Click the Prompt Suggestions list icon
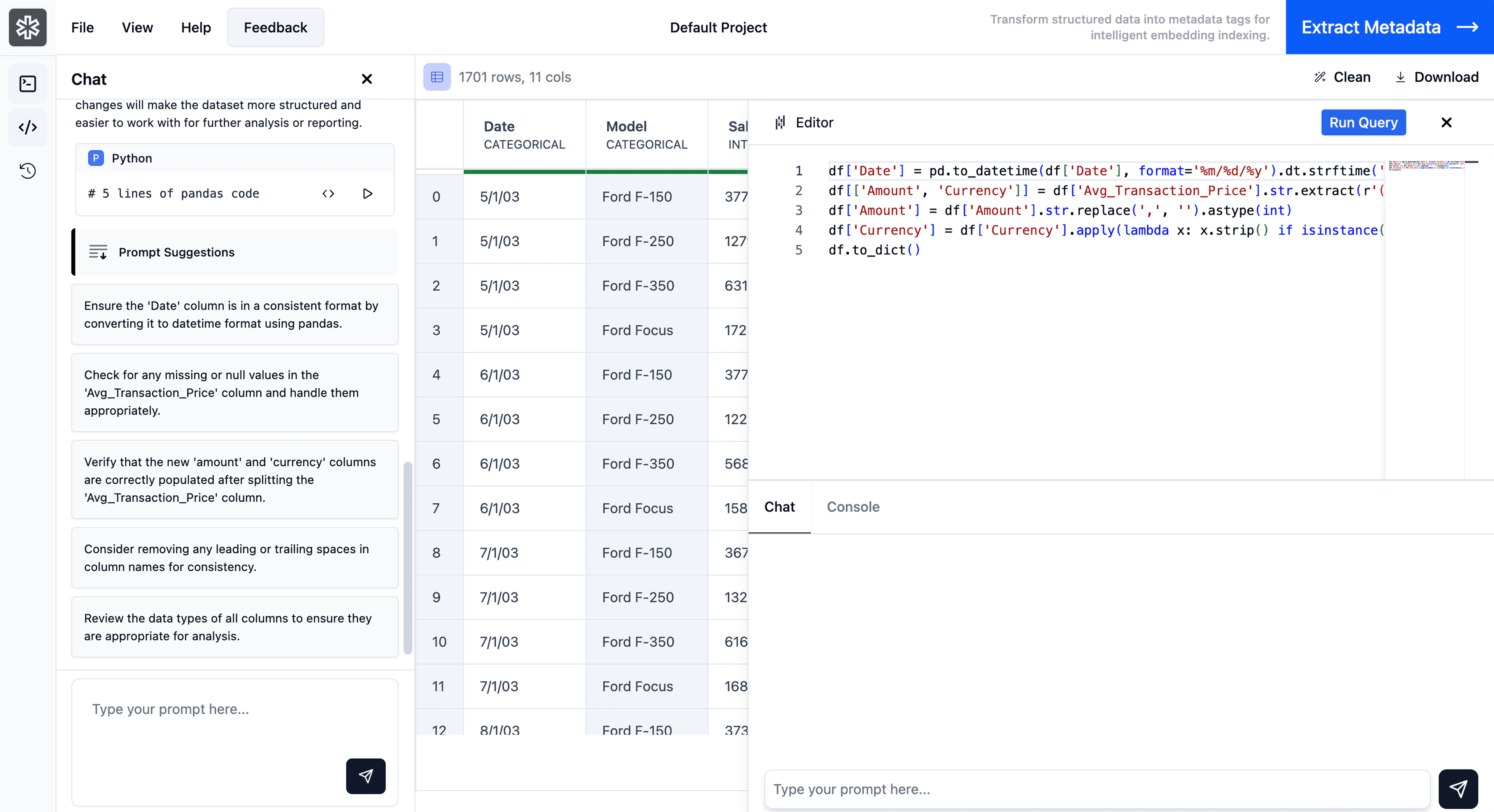Image resolution: width=1494 pixels, height=812 pixels. 98,252
